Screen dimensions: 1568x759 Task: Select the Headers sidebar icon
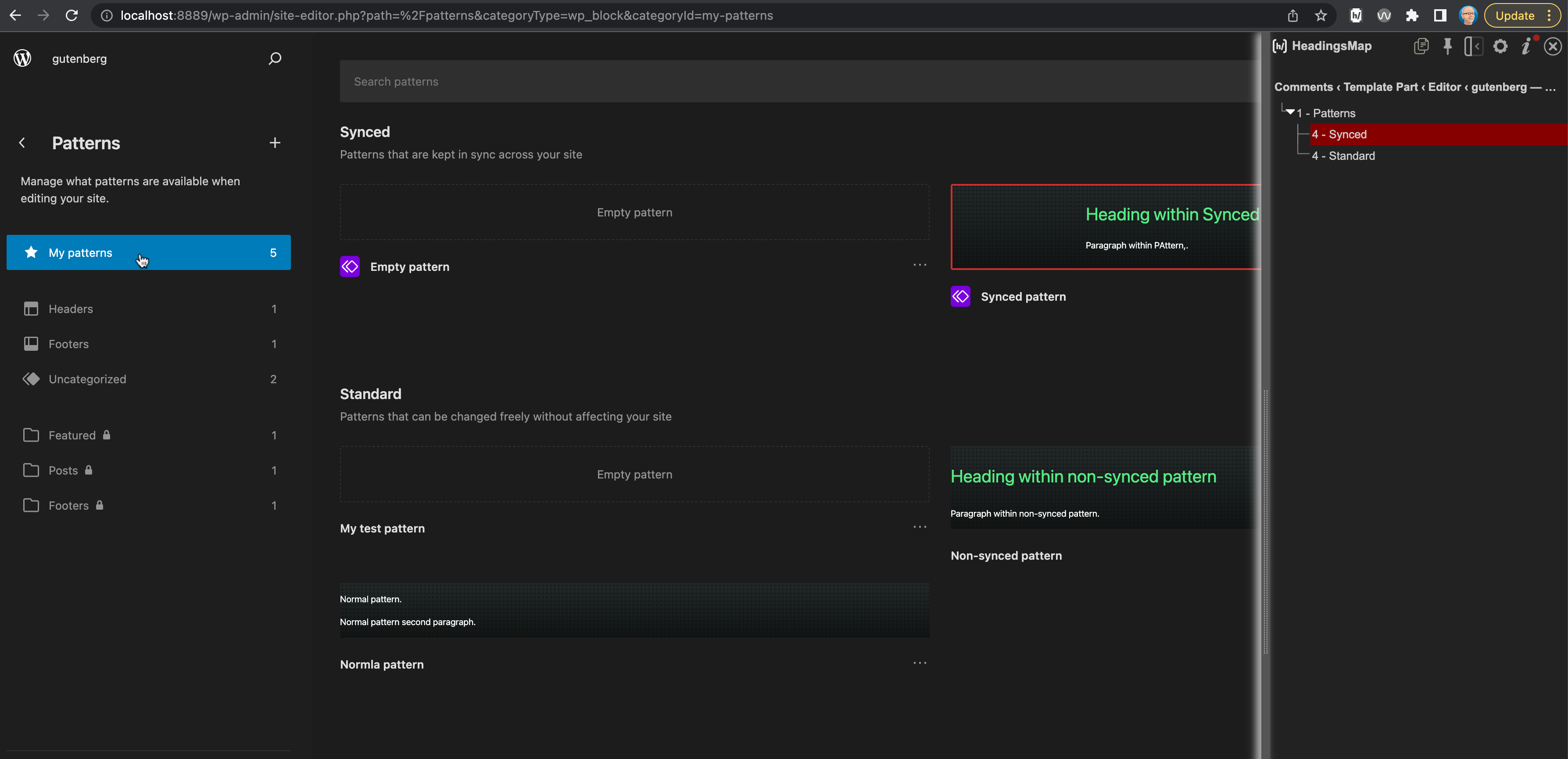pyautogui.click(x=32, y=309)
